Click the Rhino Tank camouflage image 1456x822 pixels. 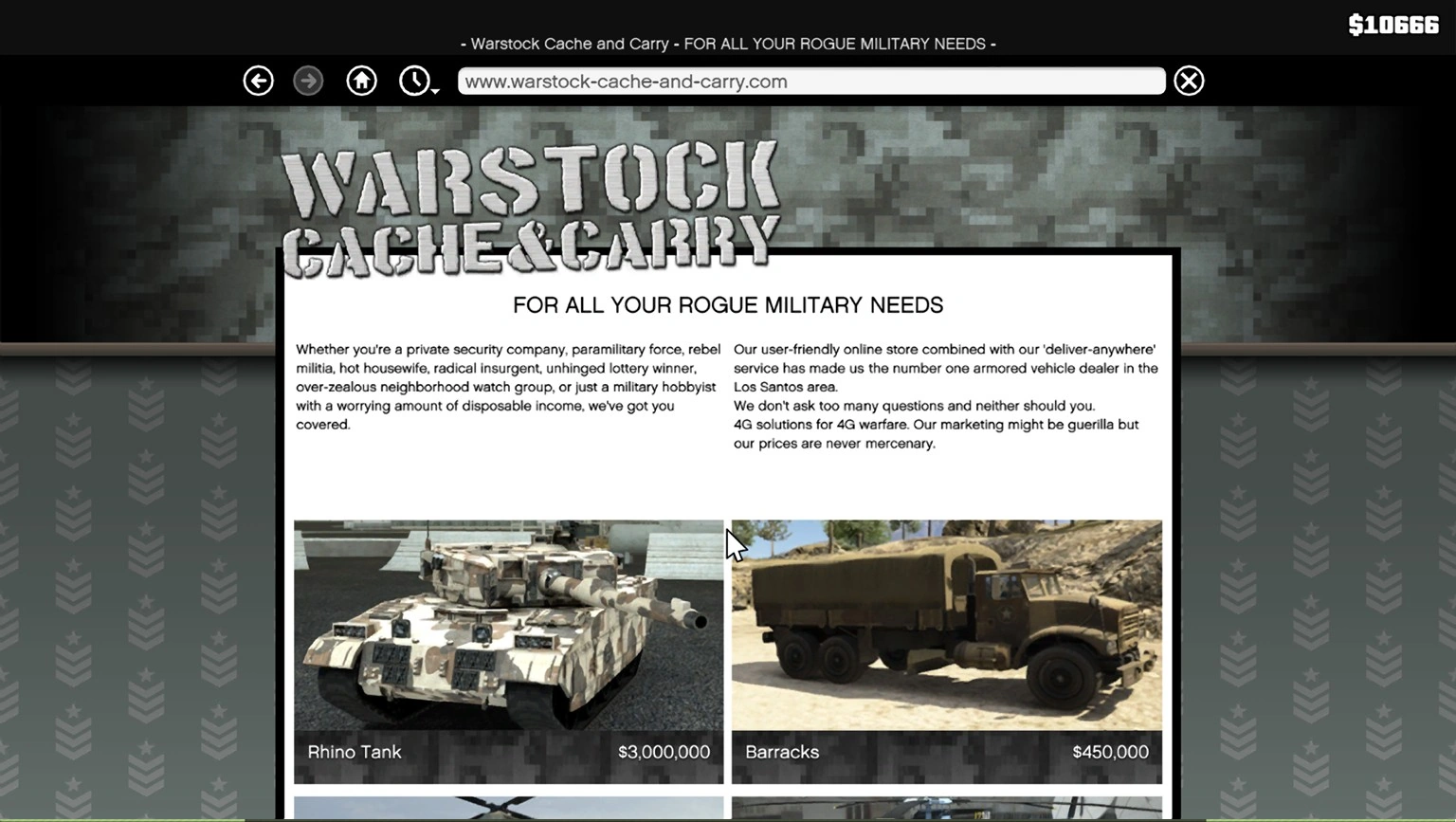tap(509, 626)
